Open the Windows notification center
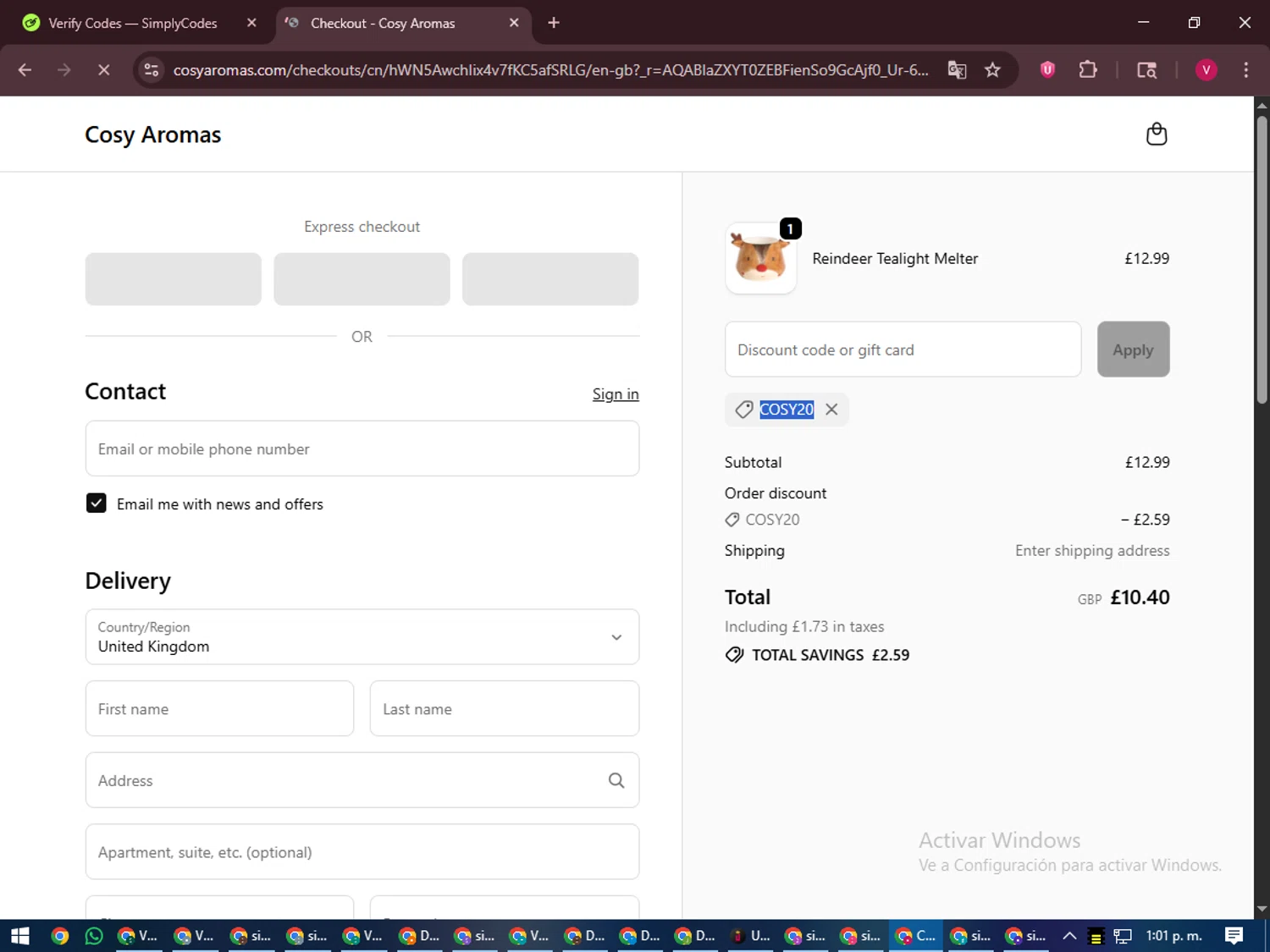This screenshot has width=1270, height=952. click(1234, 936)
